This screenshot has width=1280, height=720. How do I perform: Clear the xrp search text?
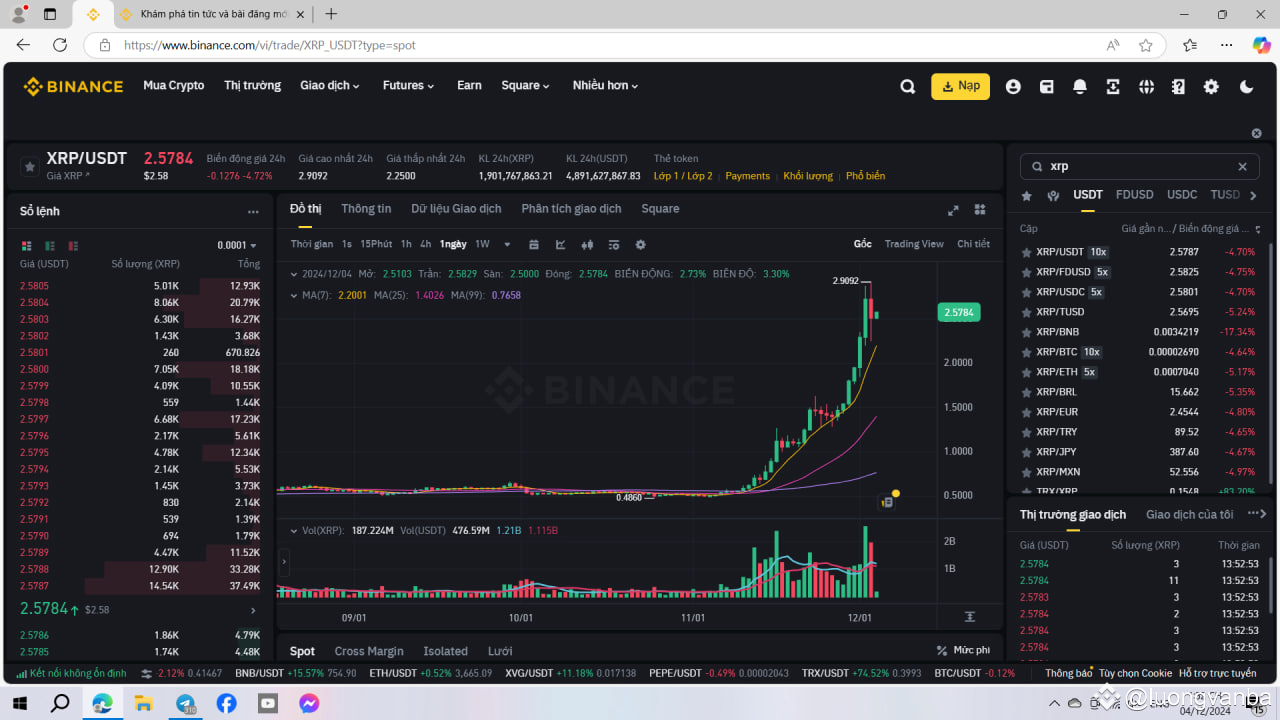[x=1243, y=167]
